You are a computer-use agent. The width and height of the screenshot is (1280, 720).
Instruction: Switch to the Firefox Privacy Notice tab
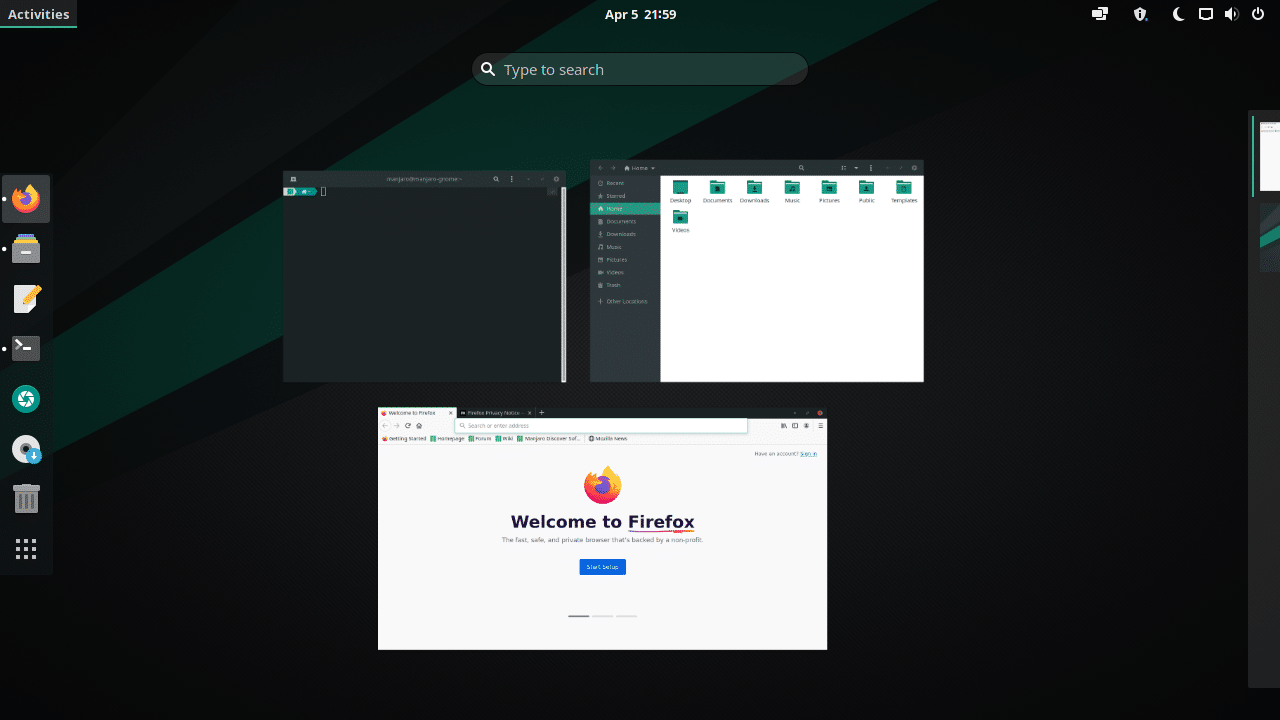pyautogui.click(x=495, y=412)
